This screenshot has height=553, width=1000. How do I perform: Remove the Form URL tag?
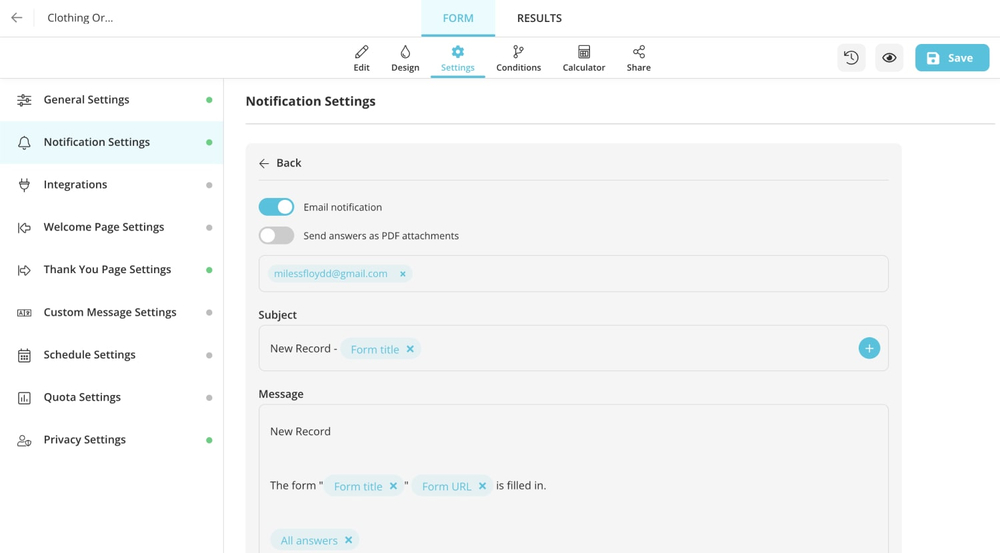482,486
